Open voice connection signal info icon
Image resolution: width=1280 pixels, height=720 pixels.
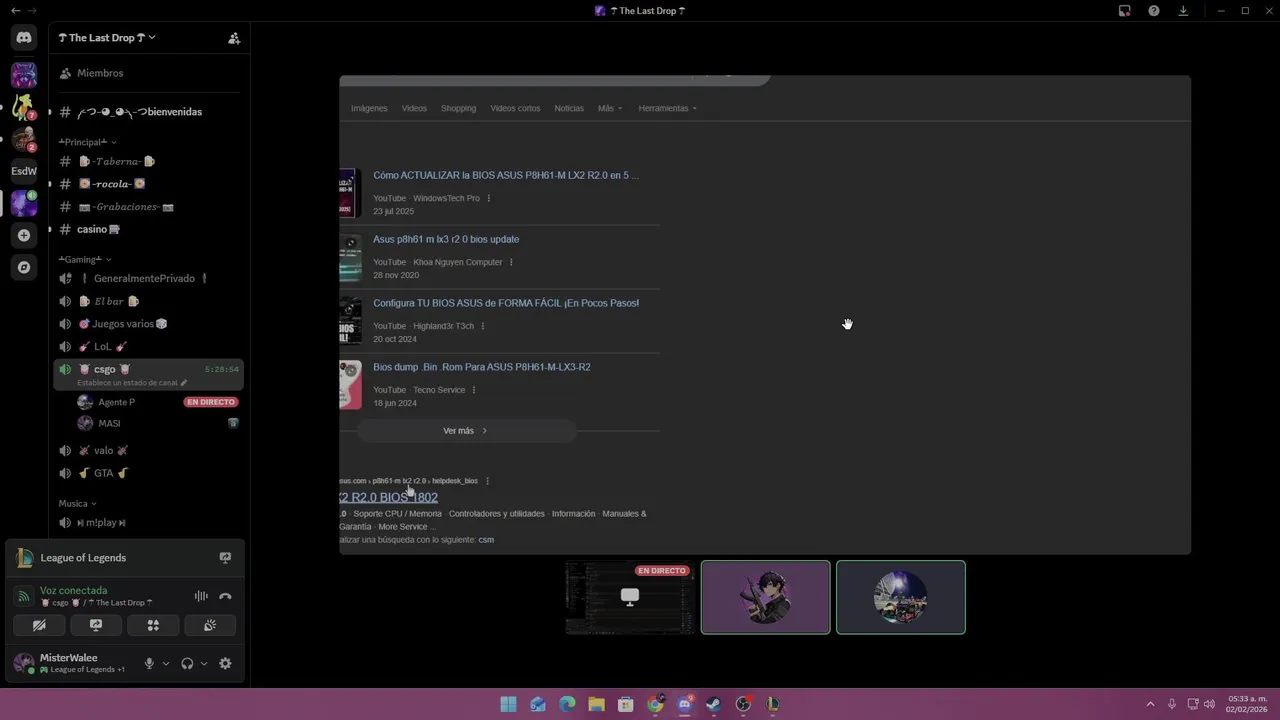point(24,596)
